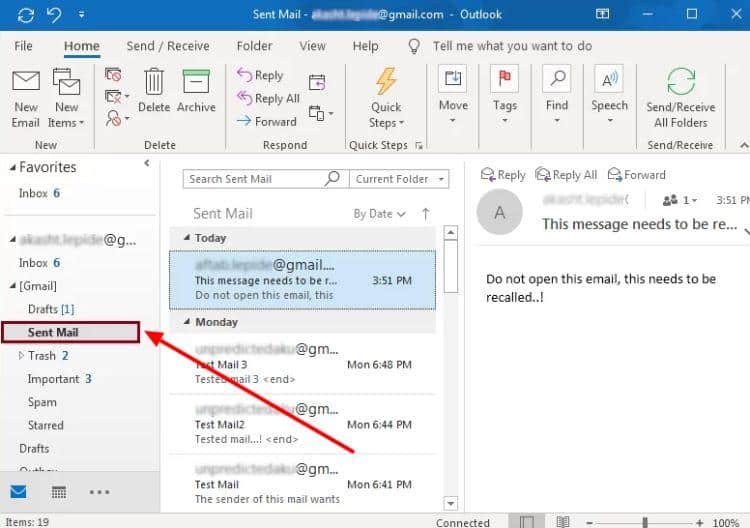Screen dimensions: 750x528
Task: Open the Quick Steps gallery
Action: [386, 99]
